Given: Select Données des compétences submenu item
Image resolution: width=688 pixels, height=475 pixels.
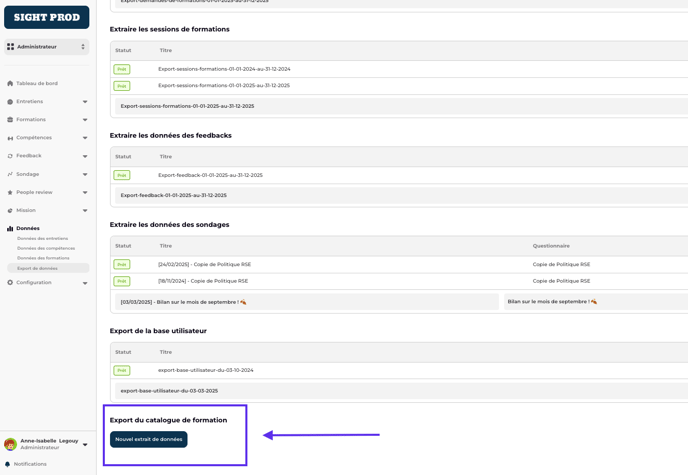Looking at the screenshot, I should (x=46, y=248).
